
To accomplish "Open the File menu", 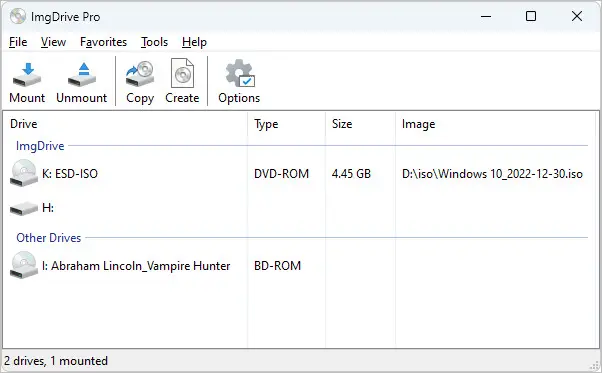I will tap(18, 42).
